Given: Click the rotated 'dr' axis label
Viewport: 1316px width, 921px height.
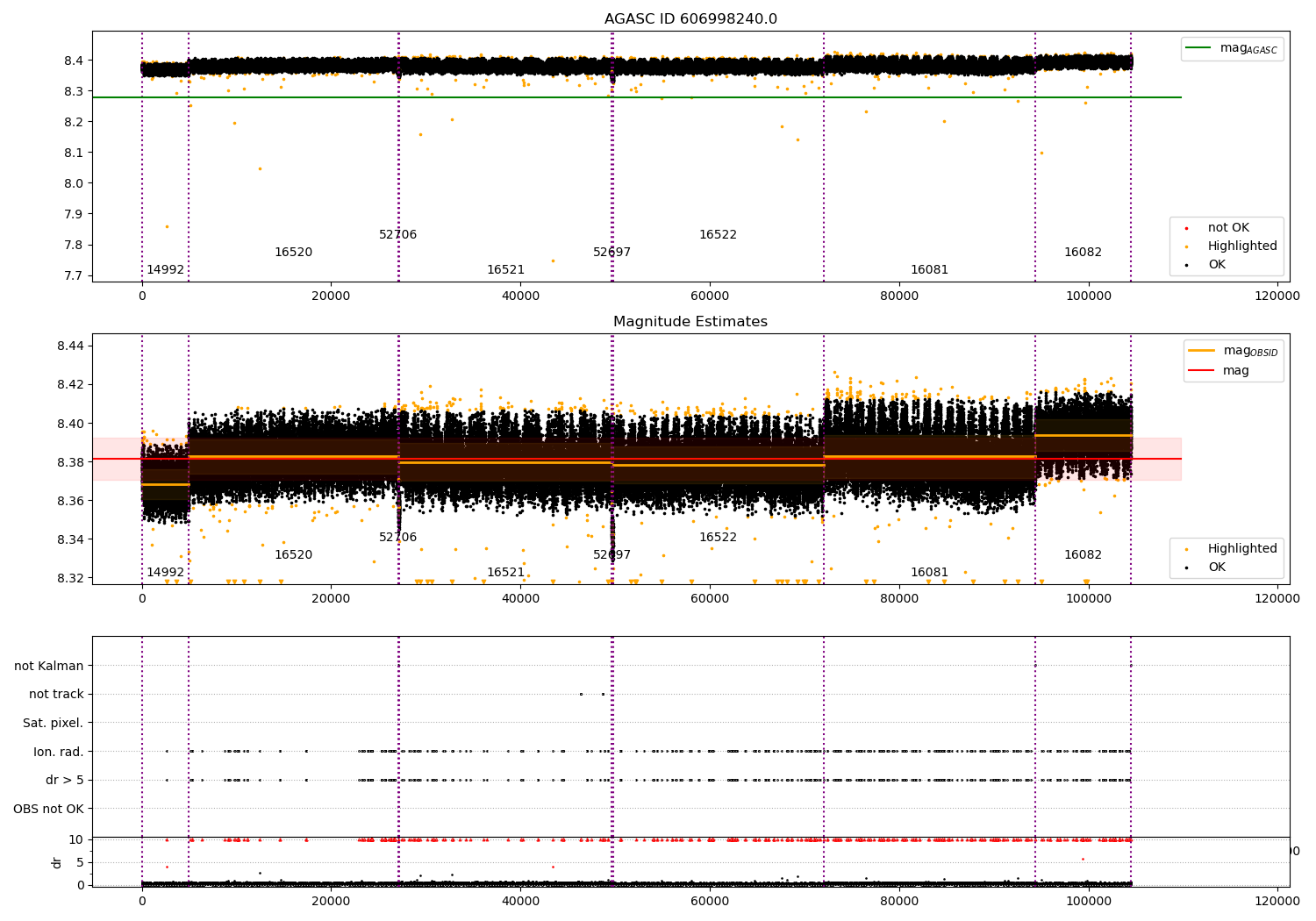Looking at the screenshot, I should click(x=57, y=862).
